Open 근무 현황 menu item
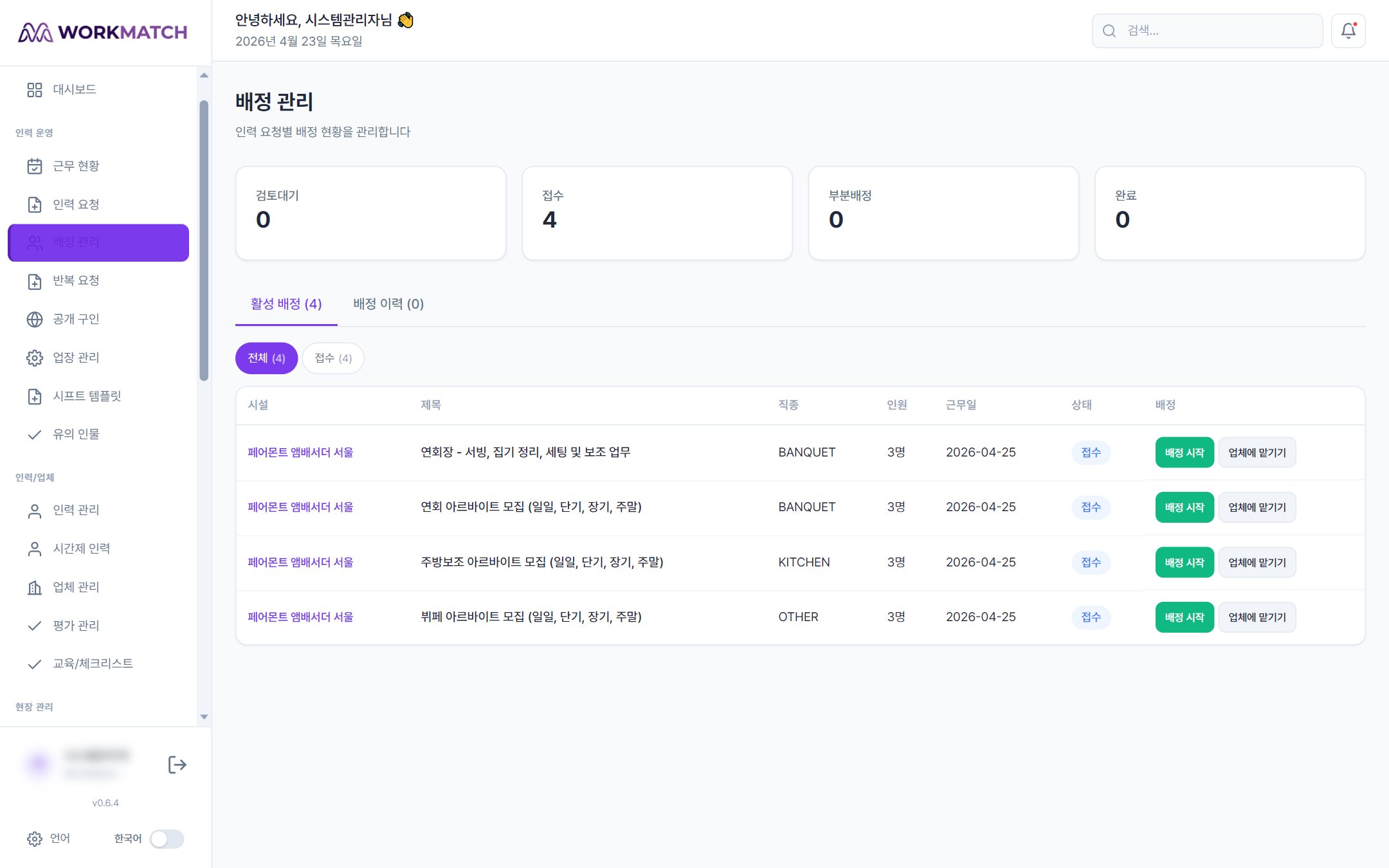Screen dimensions: 1389x868 coord(98,166)
